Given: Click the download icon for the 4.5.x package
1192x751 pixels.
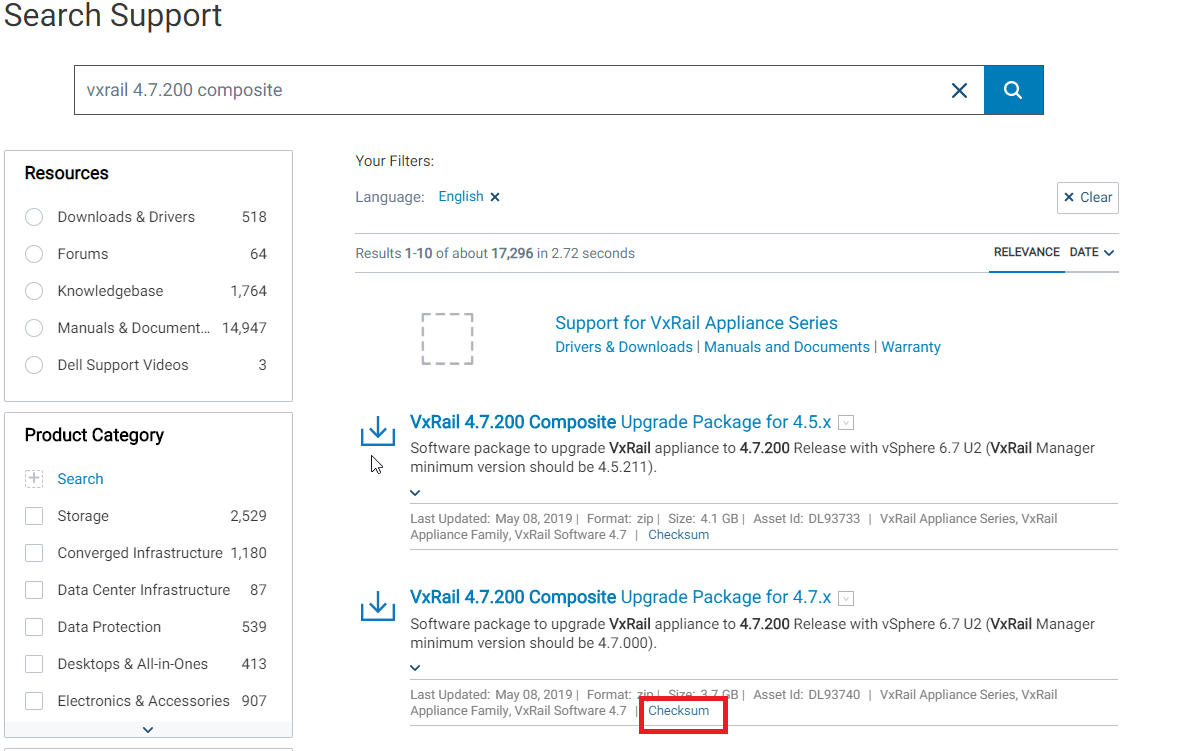Looking at the screenshot, I should pos(377,429).
